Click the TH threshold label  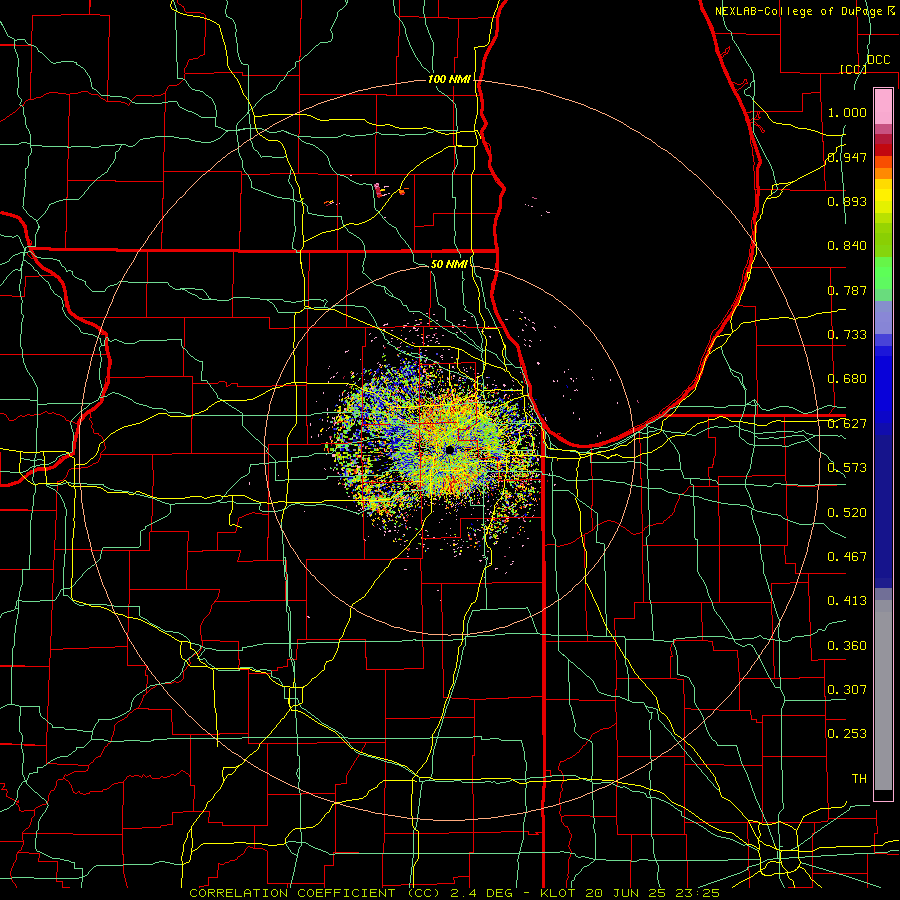pyautogui.click(x=859, y=779)
